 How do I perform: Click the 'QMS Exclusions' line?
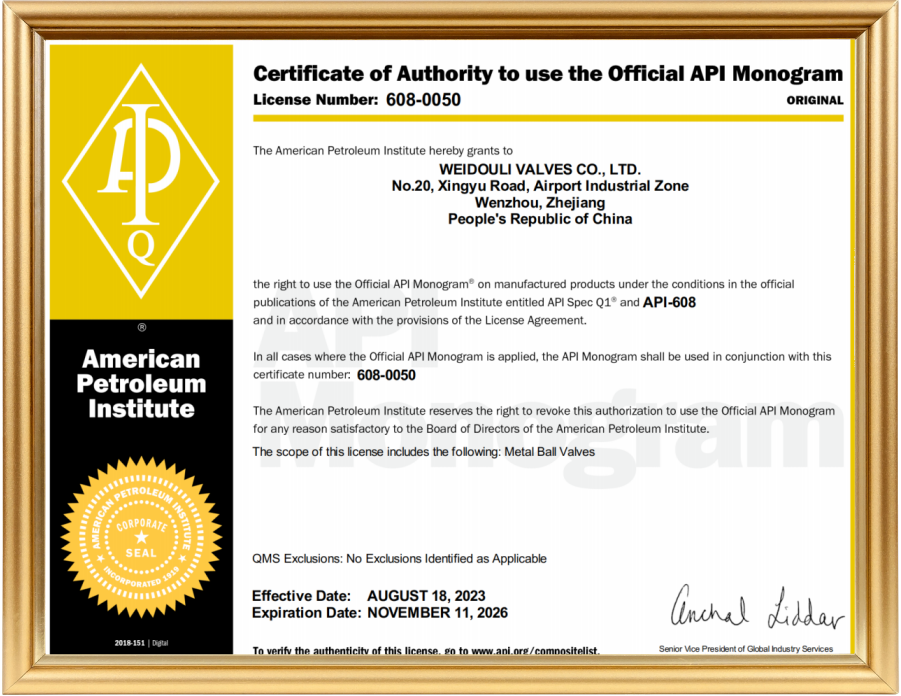(x=399, y=559)
